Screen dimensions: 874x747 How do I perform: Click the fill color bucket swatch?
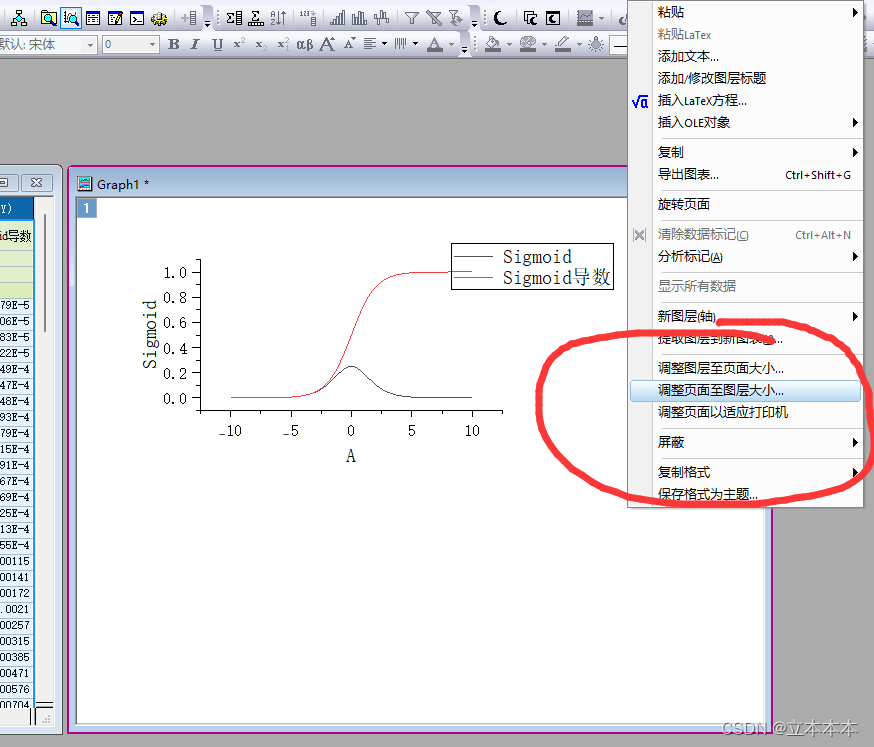tap(493, 44)
